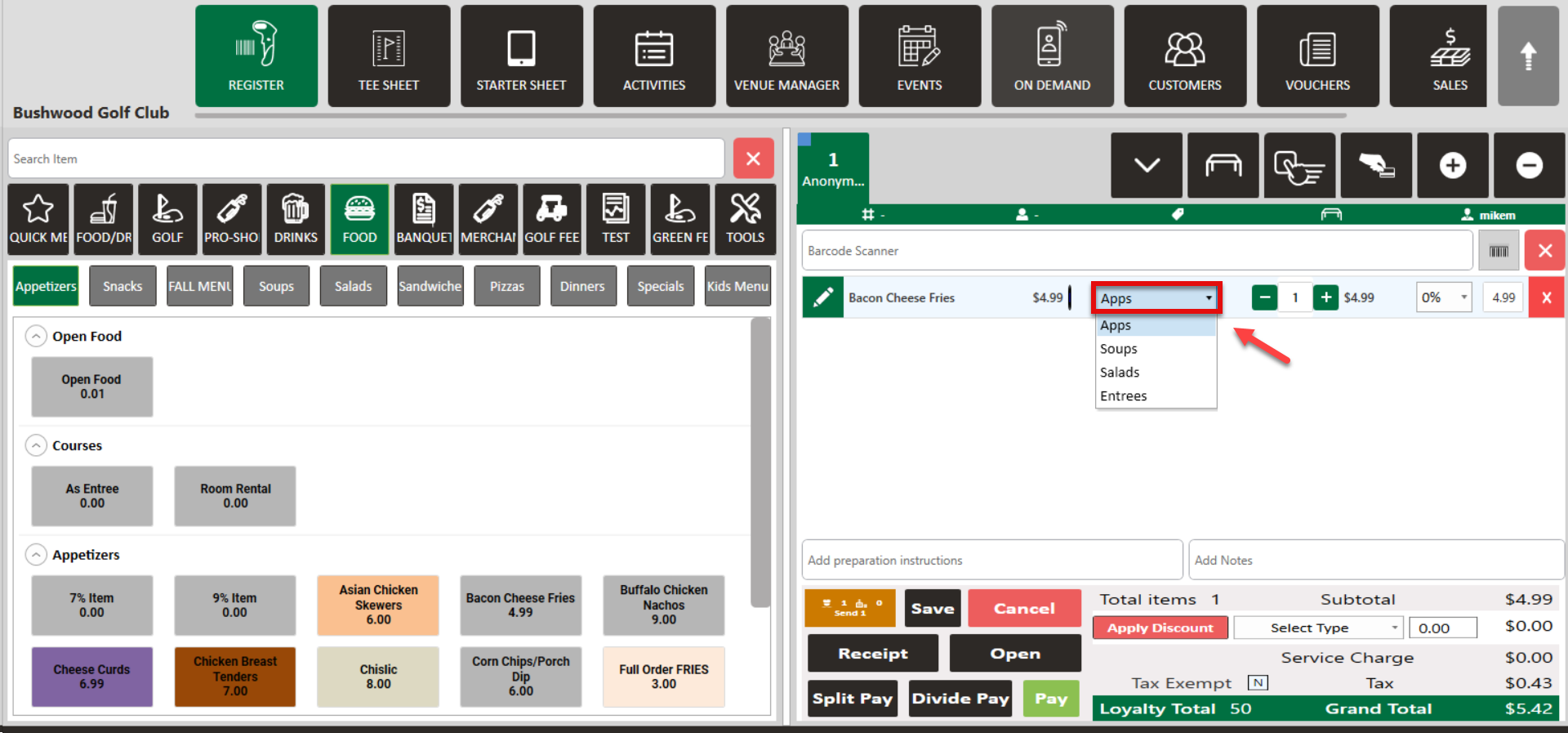Open the Activities module
The height and width of the screenshot is (733, 1568).
click(x=654, y=56)
